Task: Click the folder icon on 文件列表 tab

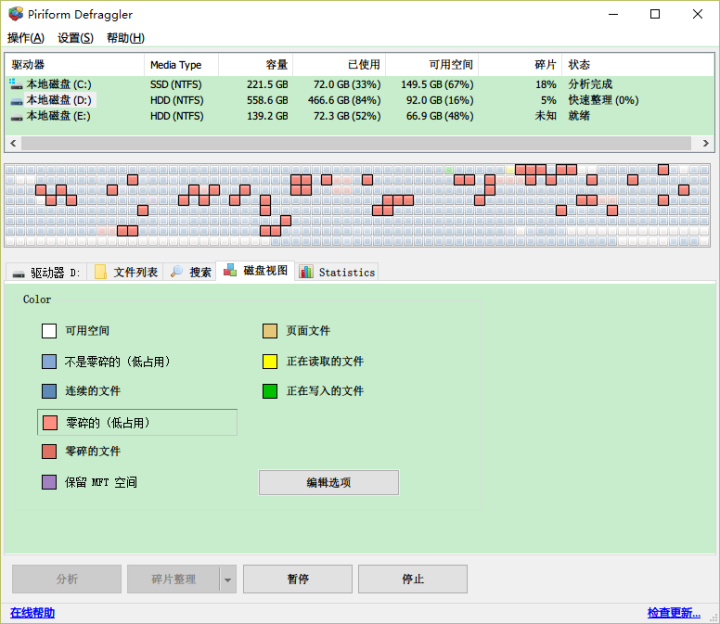Action: point(100,272)
